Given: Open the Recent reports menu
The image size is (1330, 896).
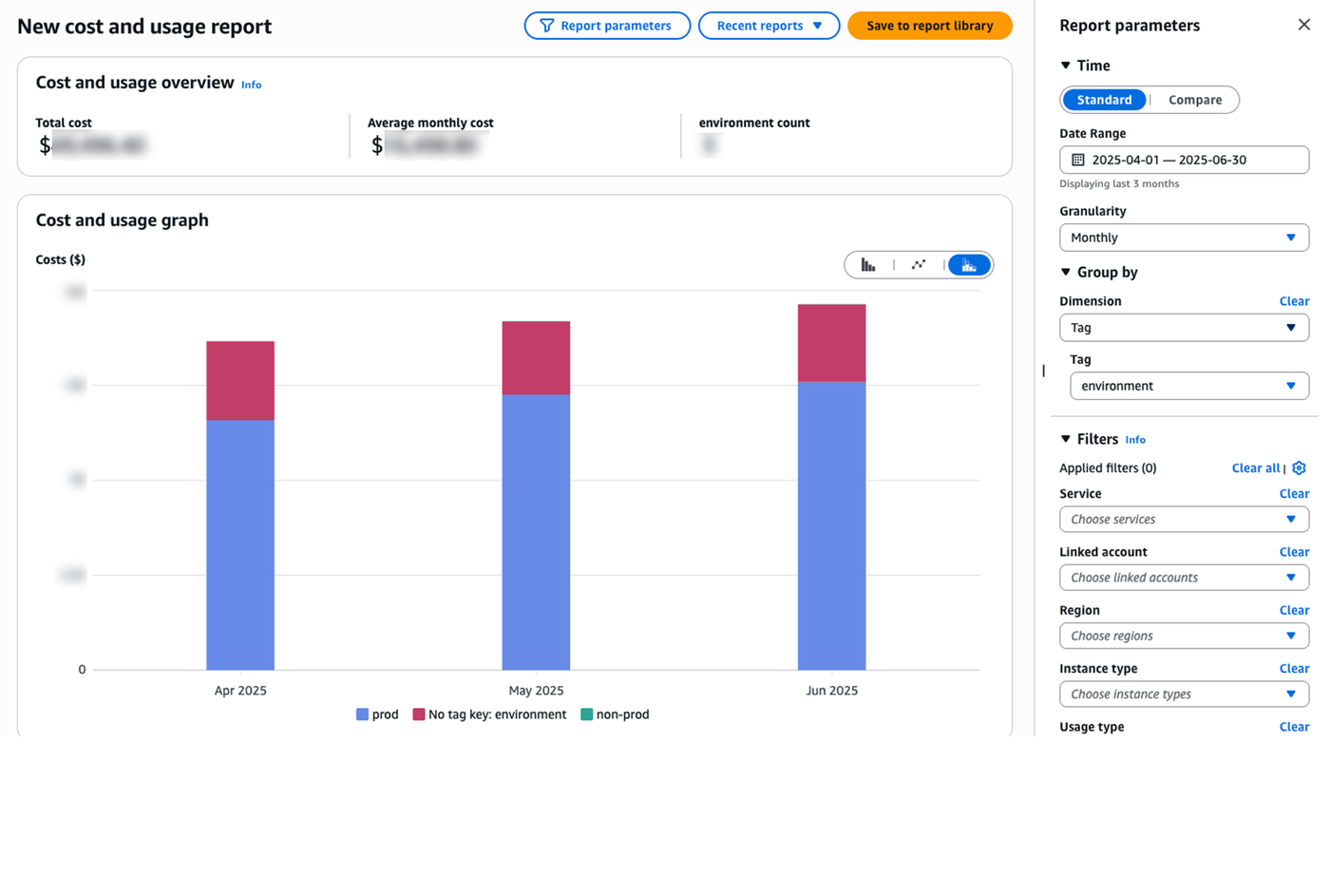Looking at the screenshot, I should tap(769, 26).
